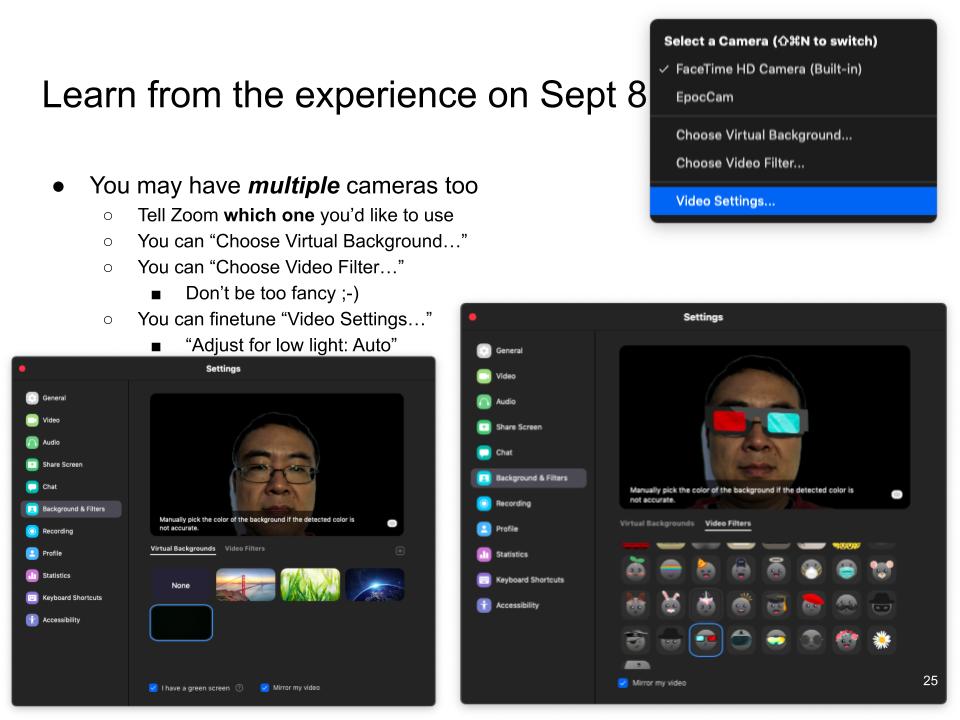
Task: Untick the 'I have a green screen' checkbox
Action: [x=152, y=688]
